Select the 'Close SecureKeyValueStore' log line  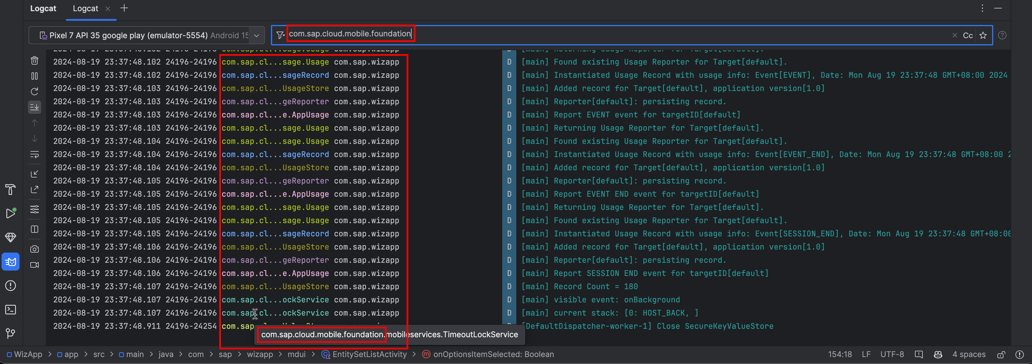tap(647, 326)
